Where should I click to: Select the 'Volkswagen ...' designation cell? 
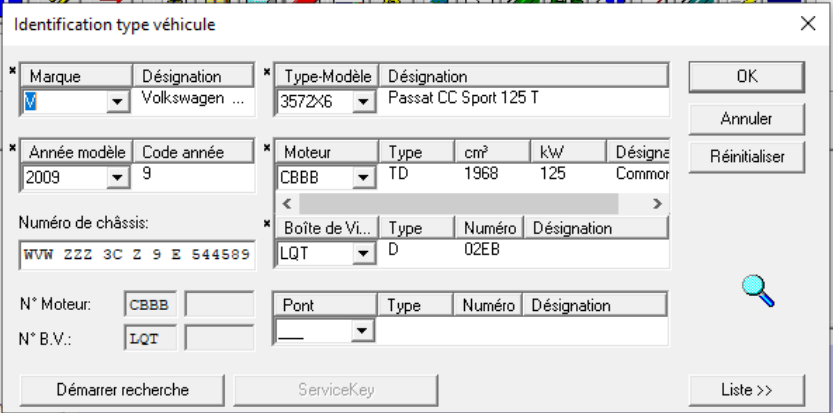coord(193,98)
